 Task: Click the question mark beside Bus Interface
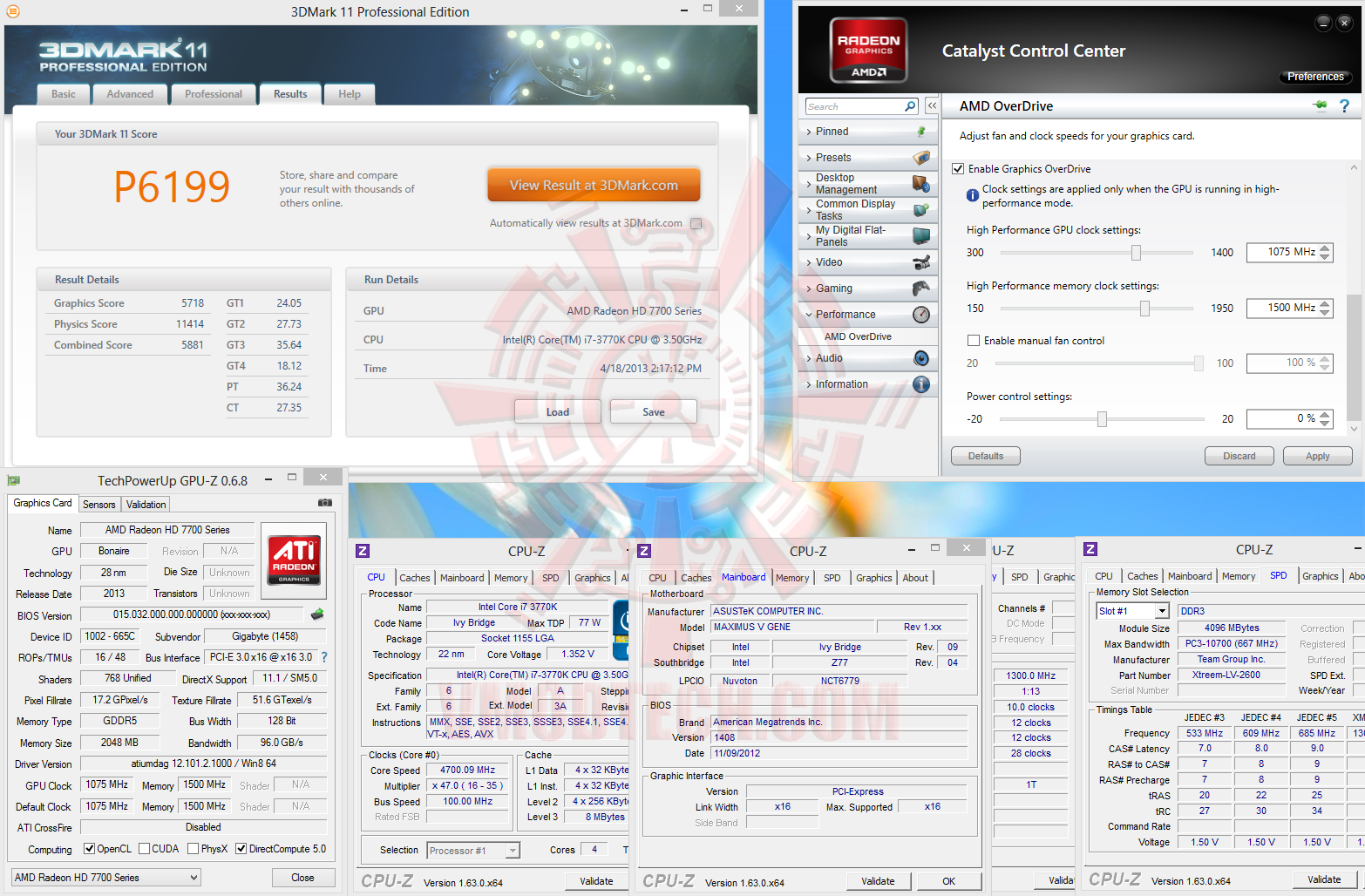coord(324,657)
